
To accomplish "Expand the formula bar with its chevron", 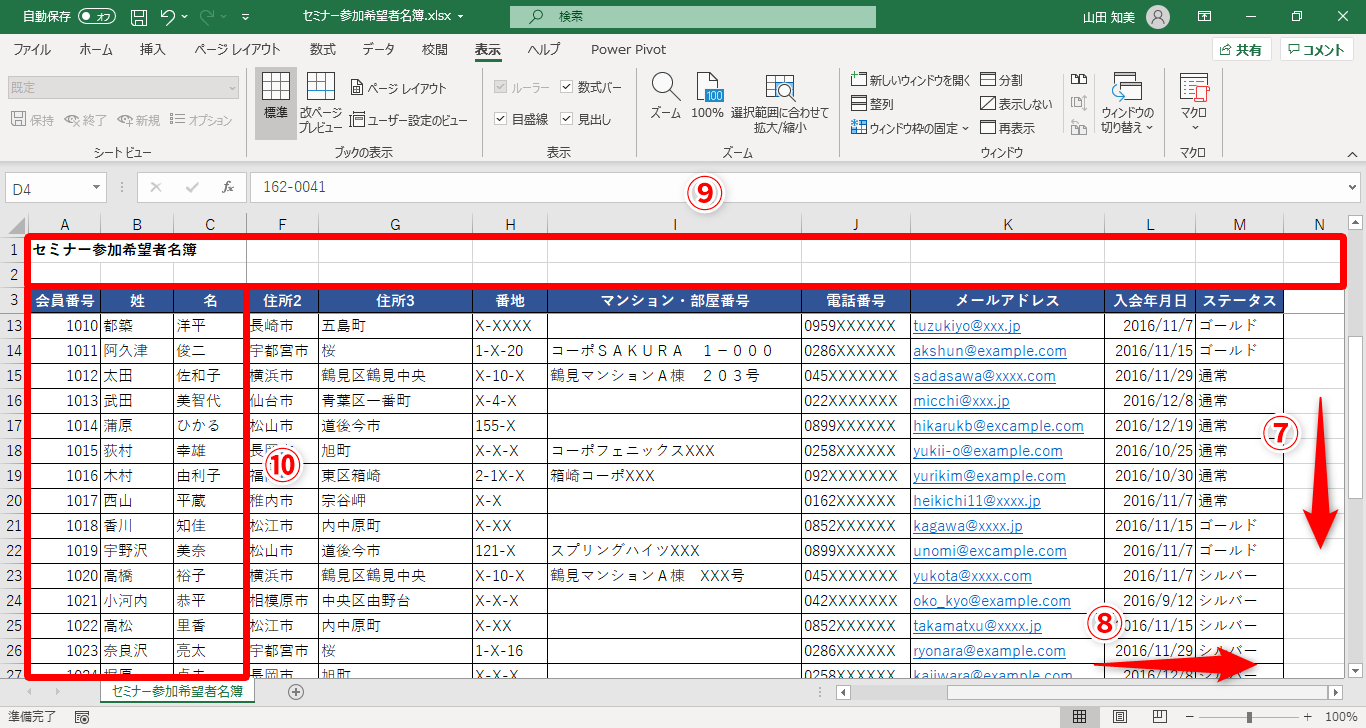I will [1352, 187].
